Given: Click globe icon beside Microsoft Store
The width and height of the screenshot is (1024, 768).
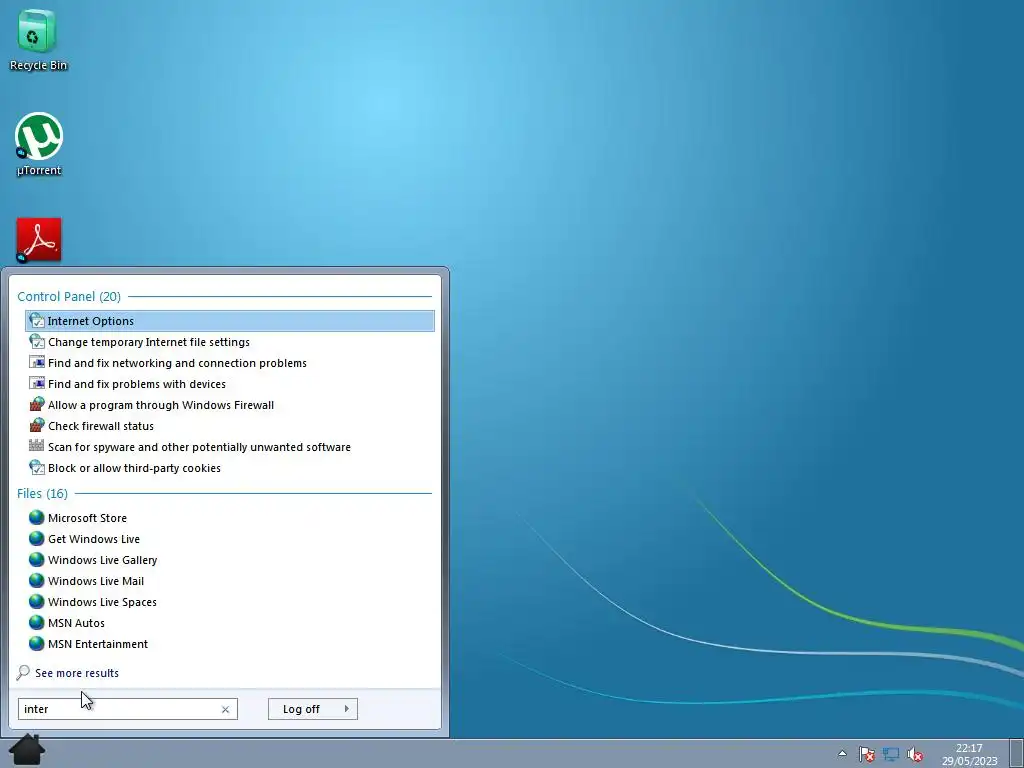Looking at the screenshot, I should tap(37, 518).
